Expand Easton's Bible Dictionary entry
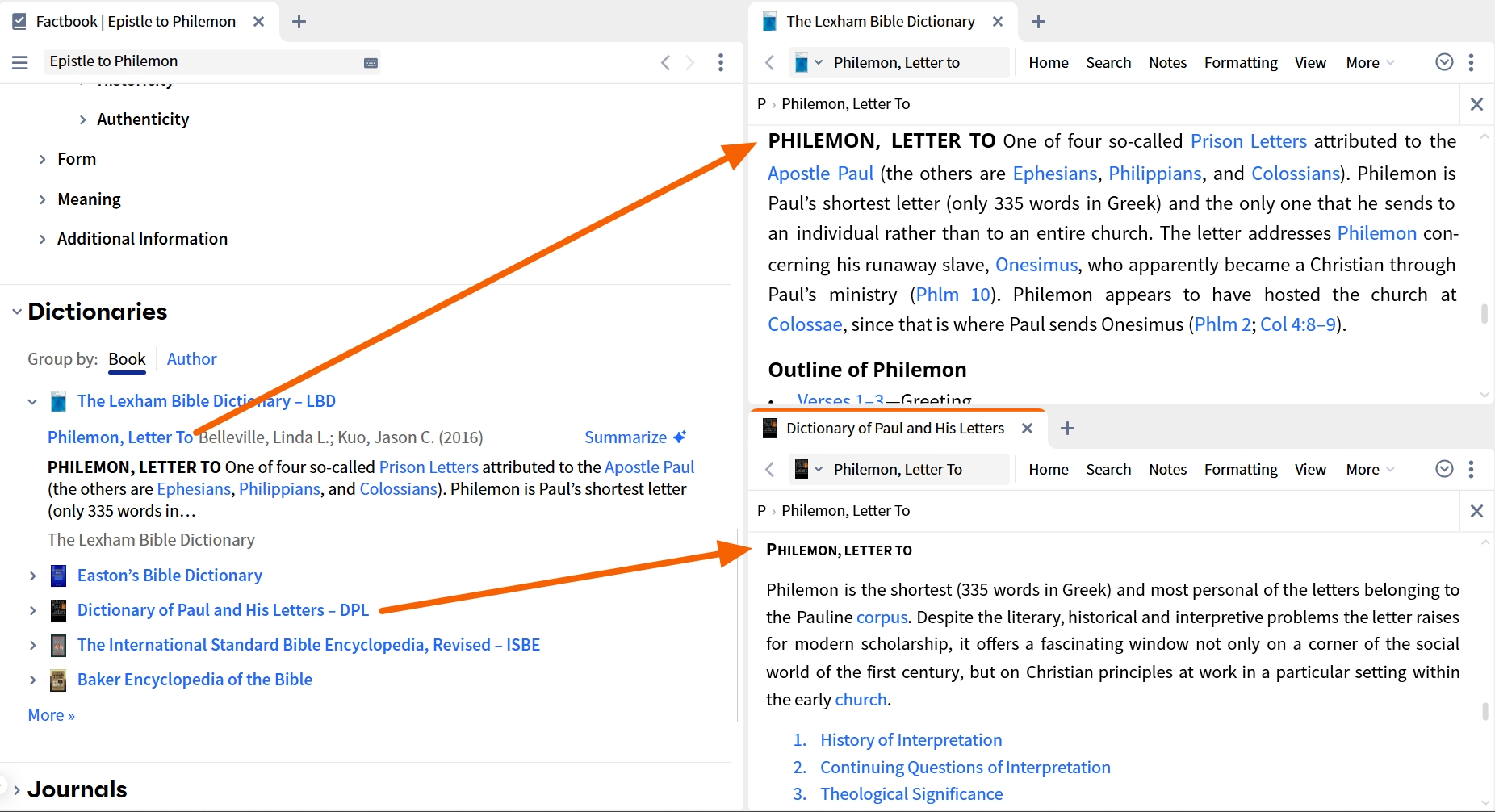This screenshot has height=812, width=1495. (x=32, y=576)
